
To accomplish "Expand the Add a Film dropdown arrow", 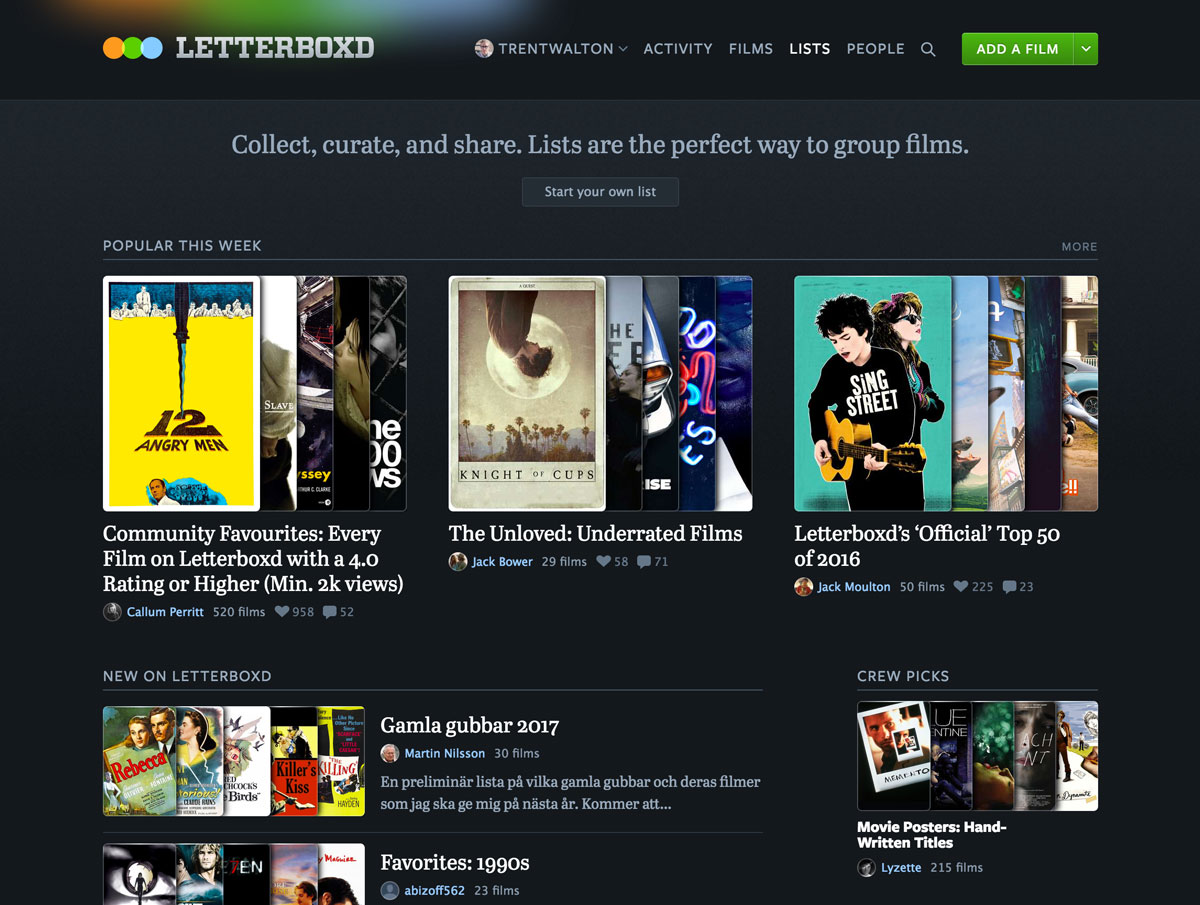I will [x=1085, y=49].
